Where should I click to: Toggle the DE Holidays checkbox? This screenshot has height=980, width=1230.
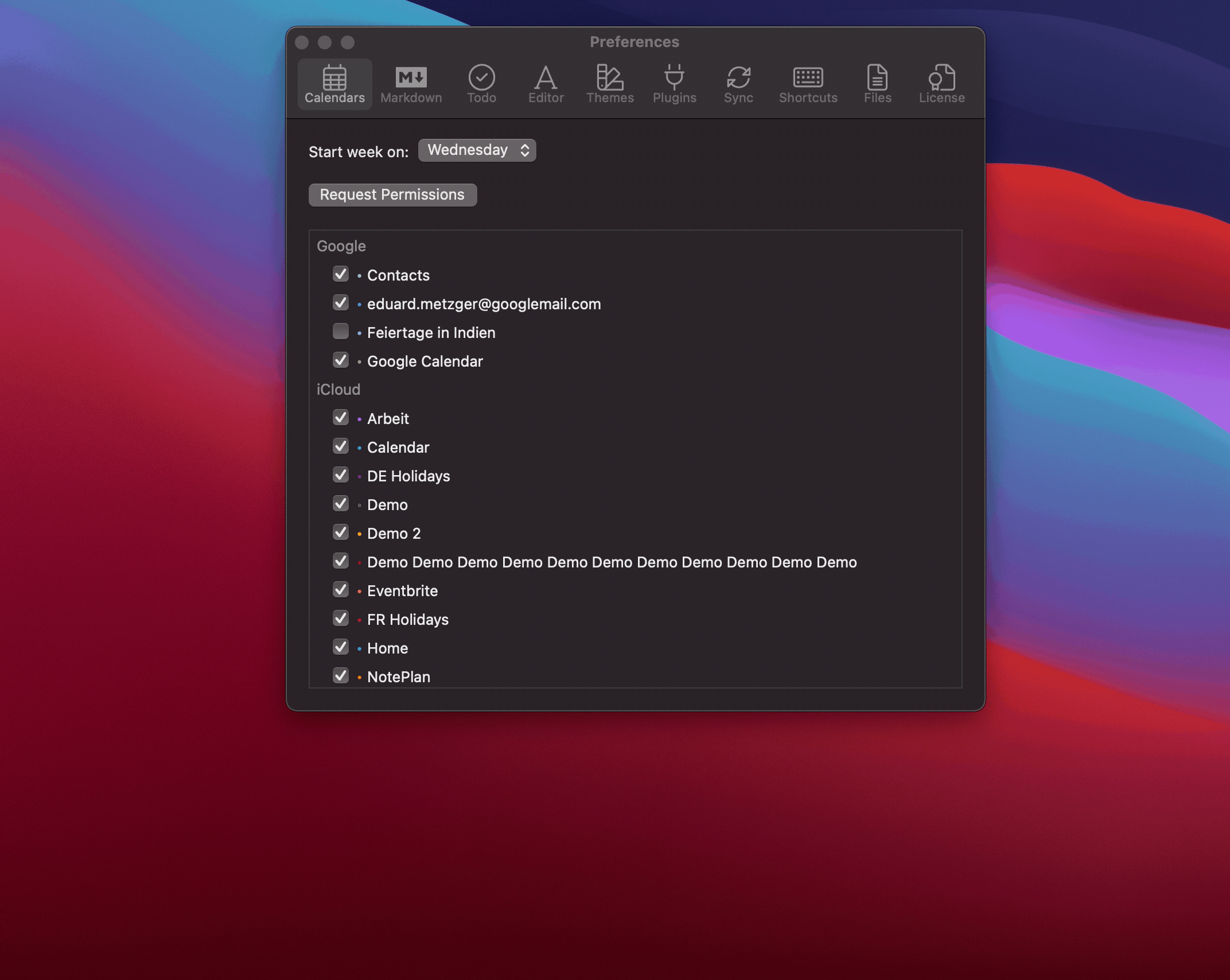pyautogui.click(x=341, y=475)
